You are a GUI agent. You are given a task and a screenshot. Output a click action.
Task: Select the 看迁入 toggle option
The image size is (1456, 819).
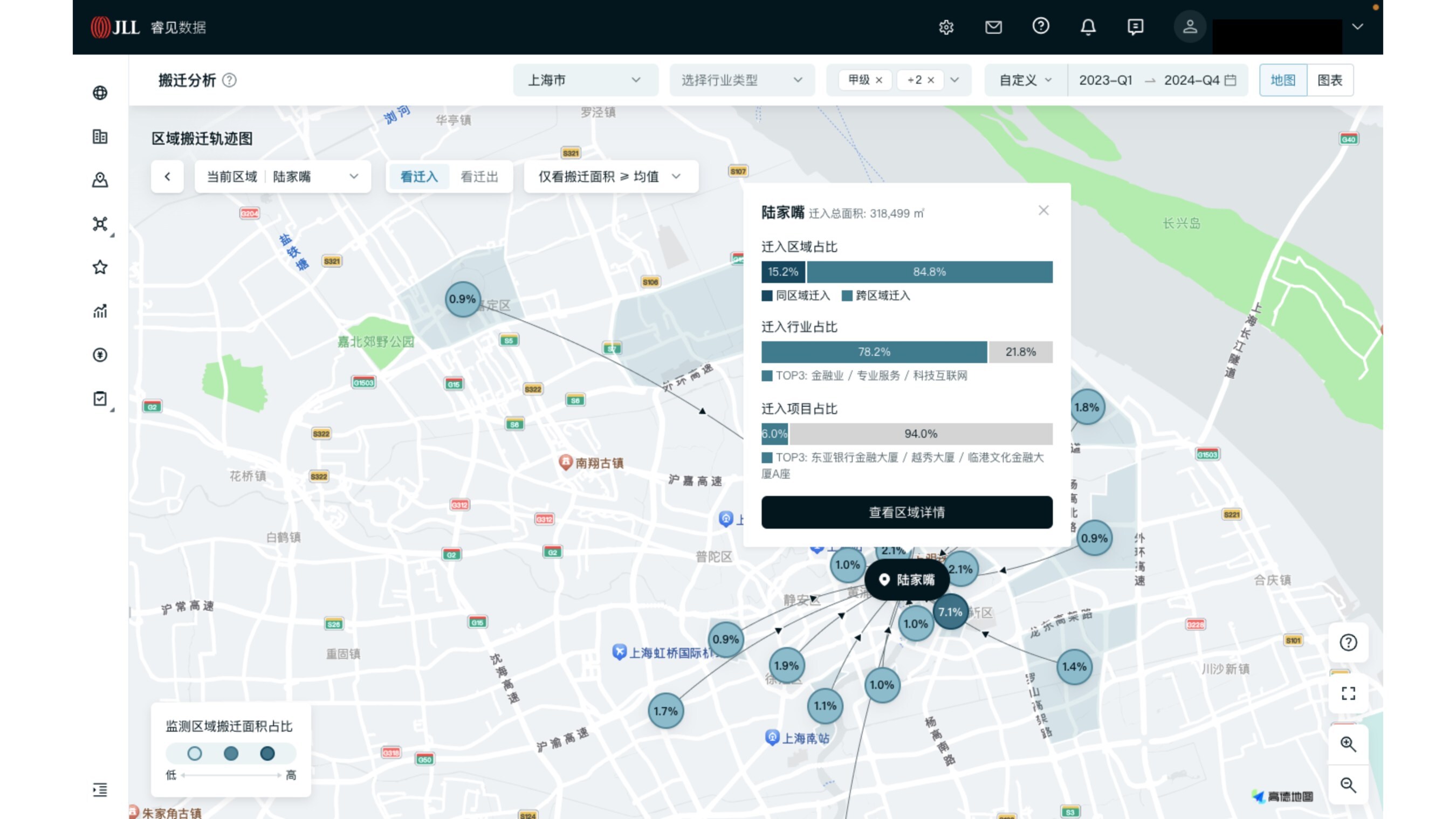point(419,177)
